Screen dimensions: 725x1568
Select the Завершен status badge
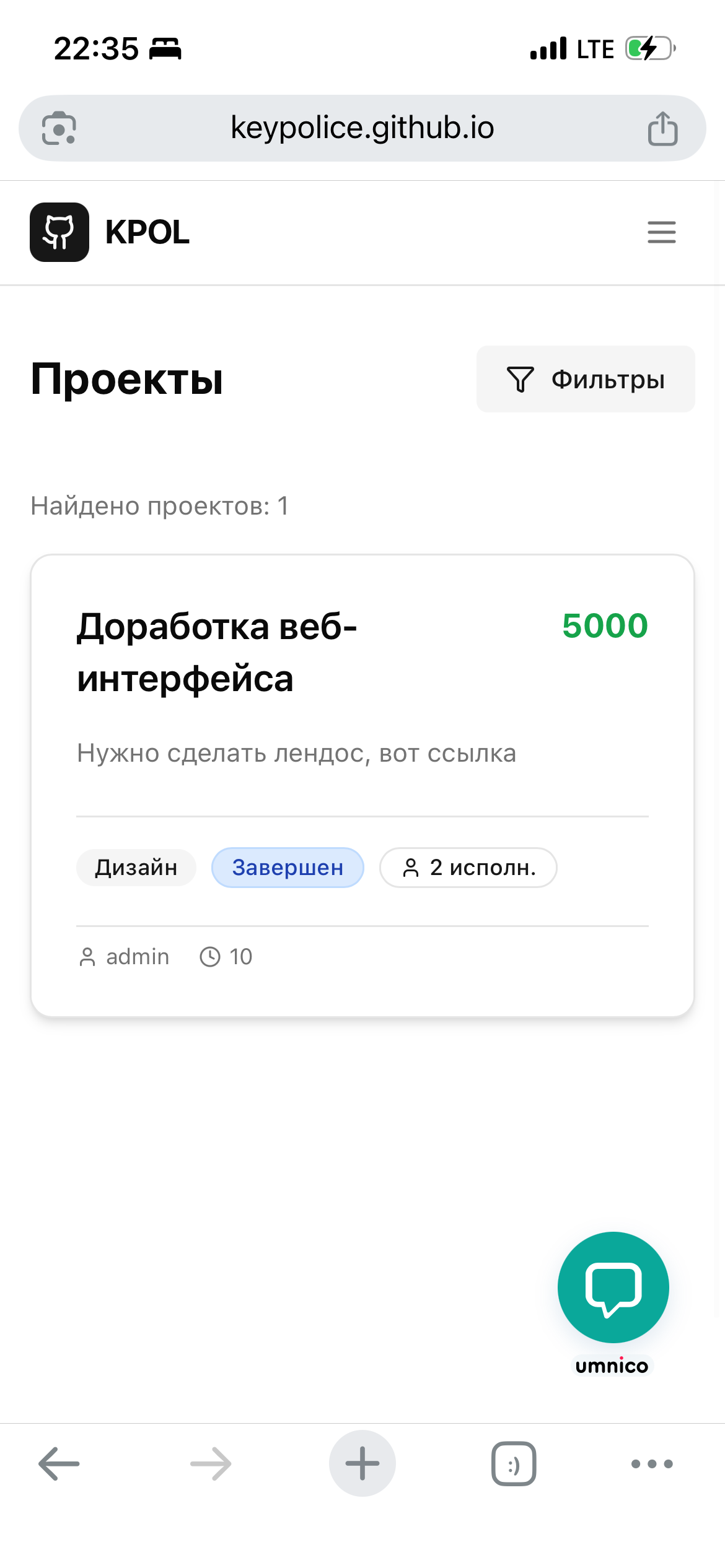287,868
